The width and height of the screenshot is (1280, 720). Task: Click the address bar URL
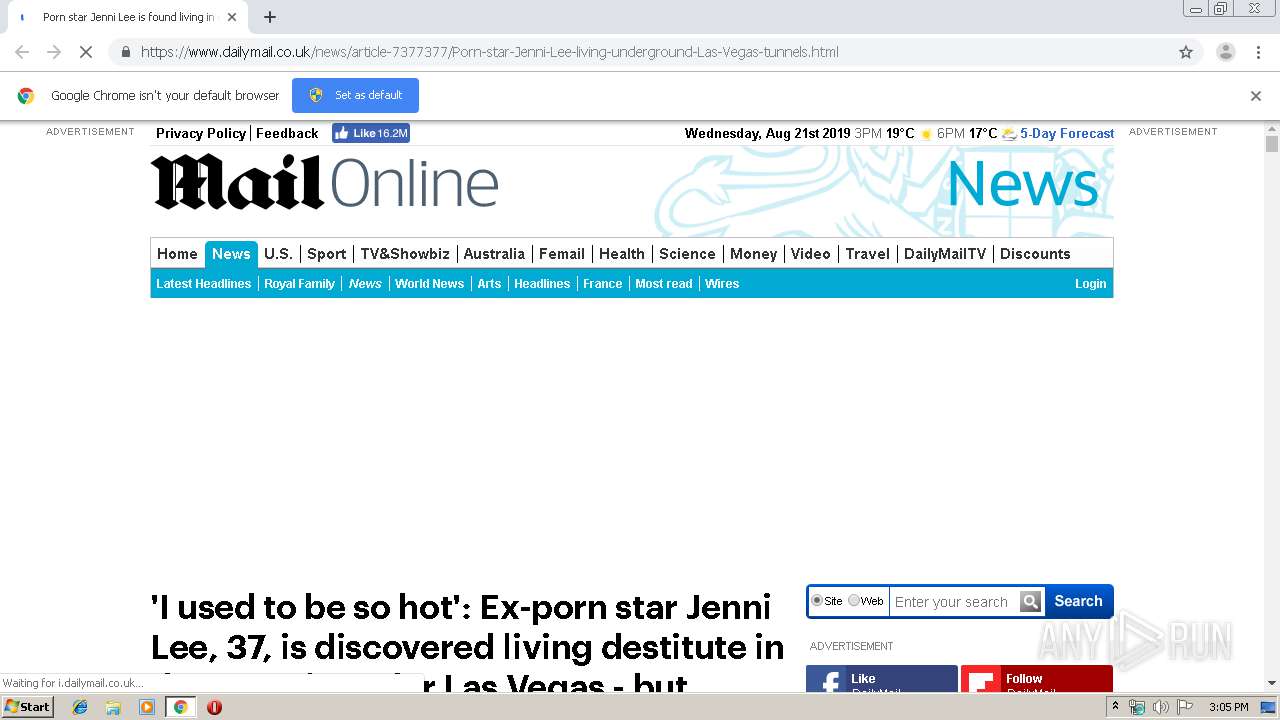[490, 52]
